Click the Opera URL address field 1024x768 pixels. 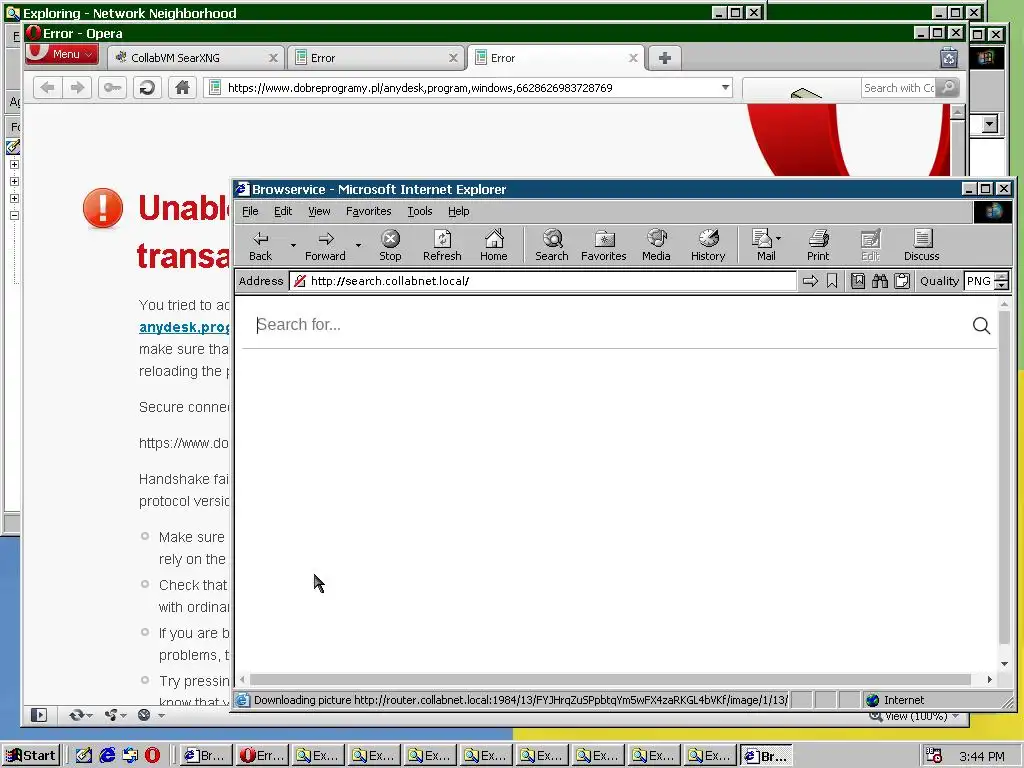[x=468, y=88]
